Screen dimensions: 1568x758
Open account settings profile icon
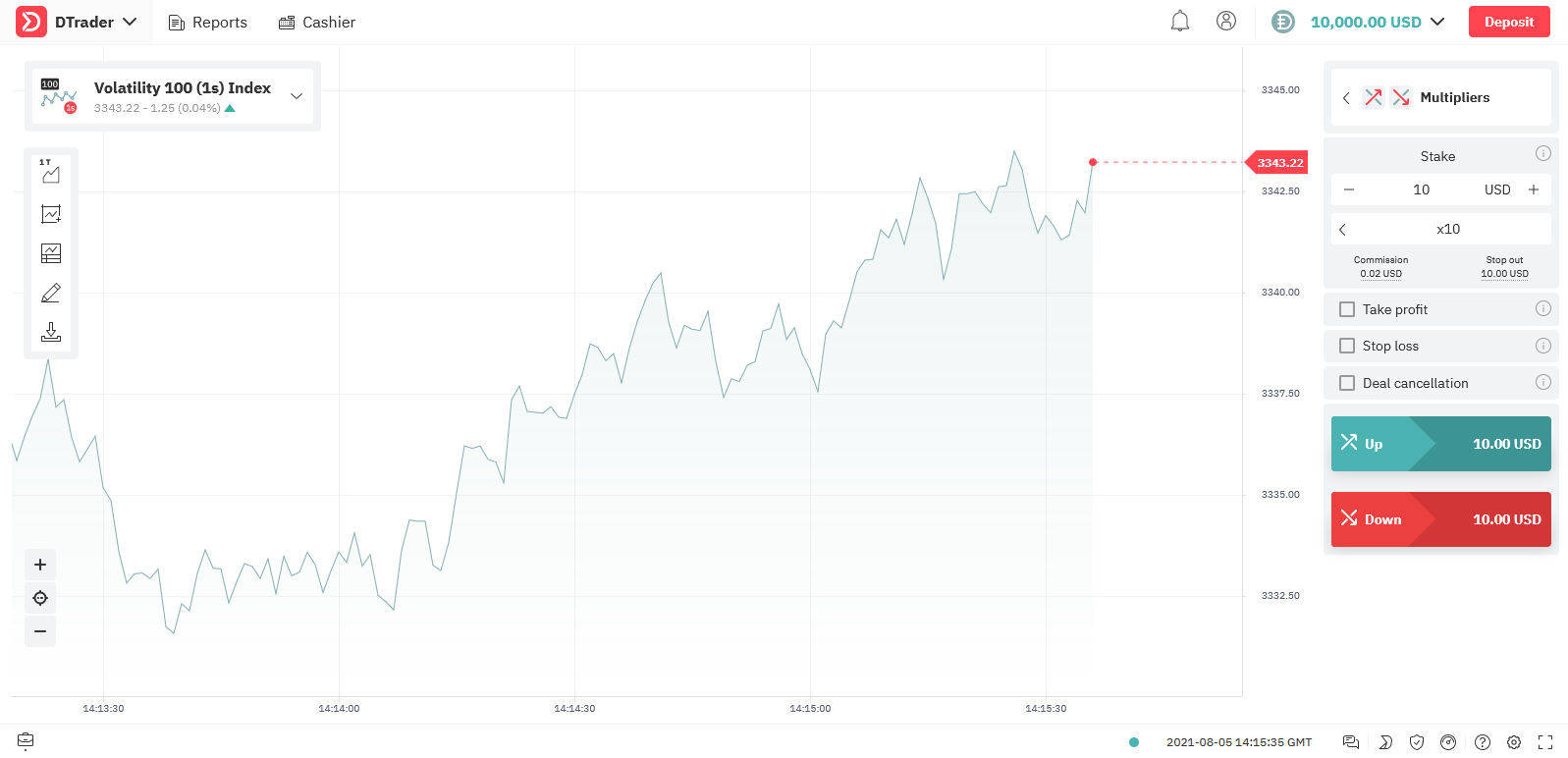coord(1226,22)
